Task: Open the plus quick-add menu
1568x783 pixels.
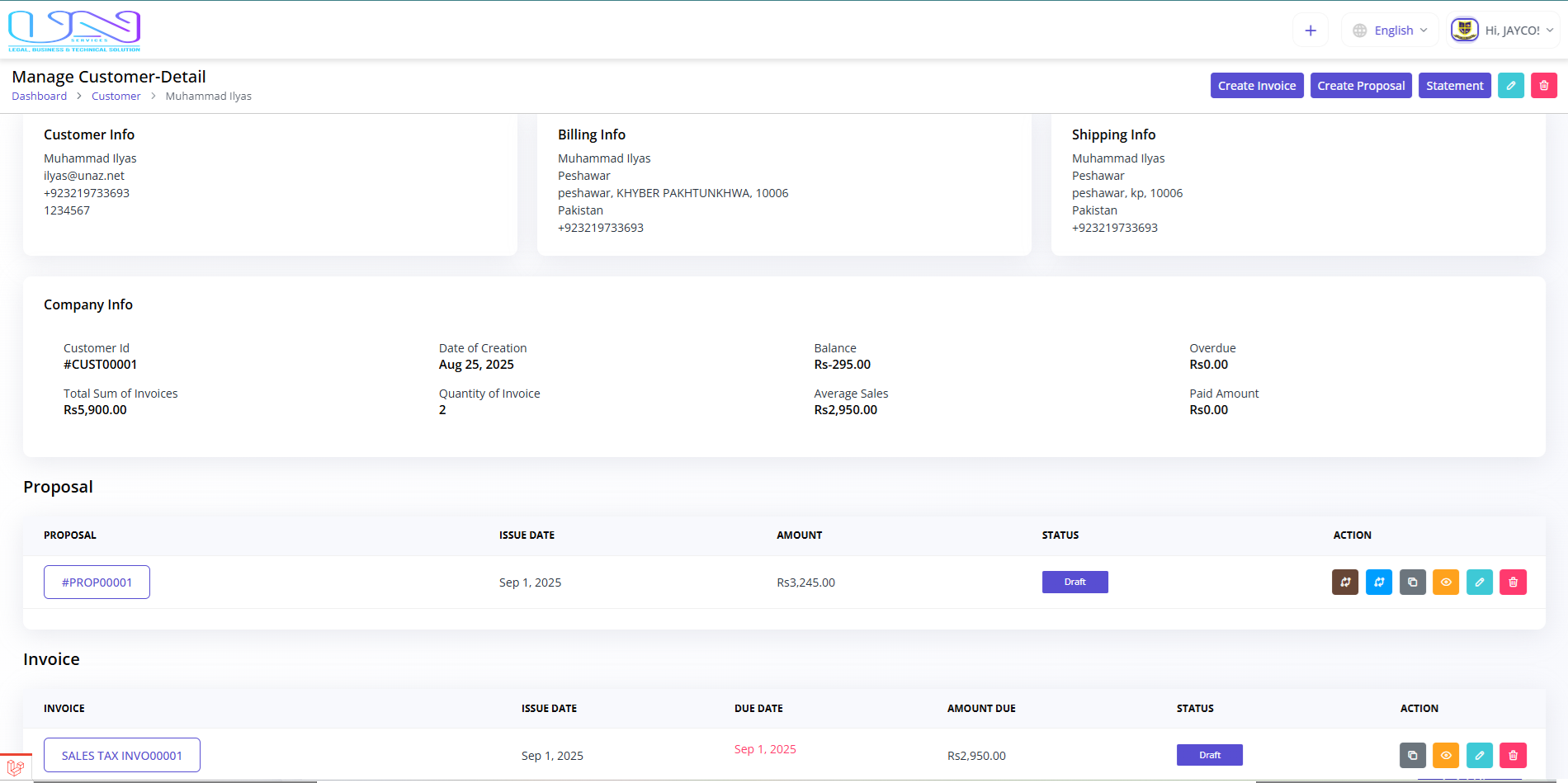Action: click(x=1310, y=31)
